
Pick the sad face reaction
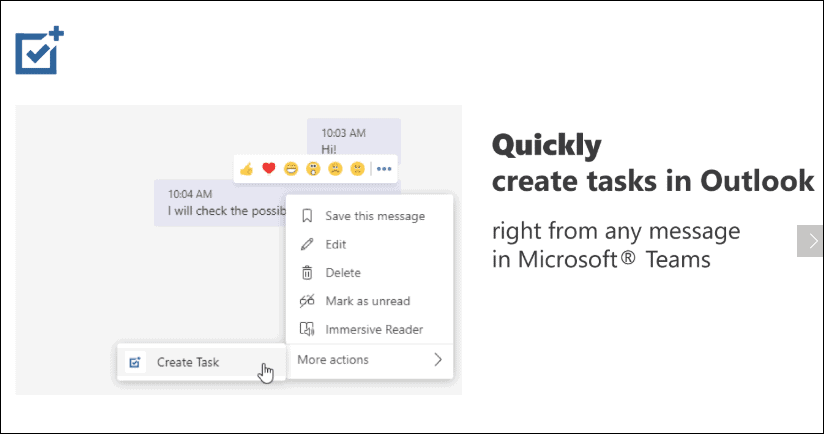point(335,169)
